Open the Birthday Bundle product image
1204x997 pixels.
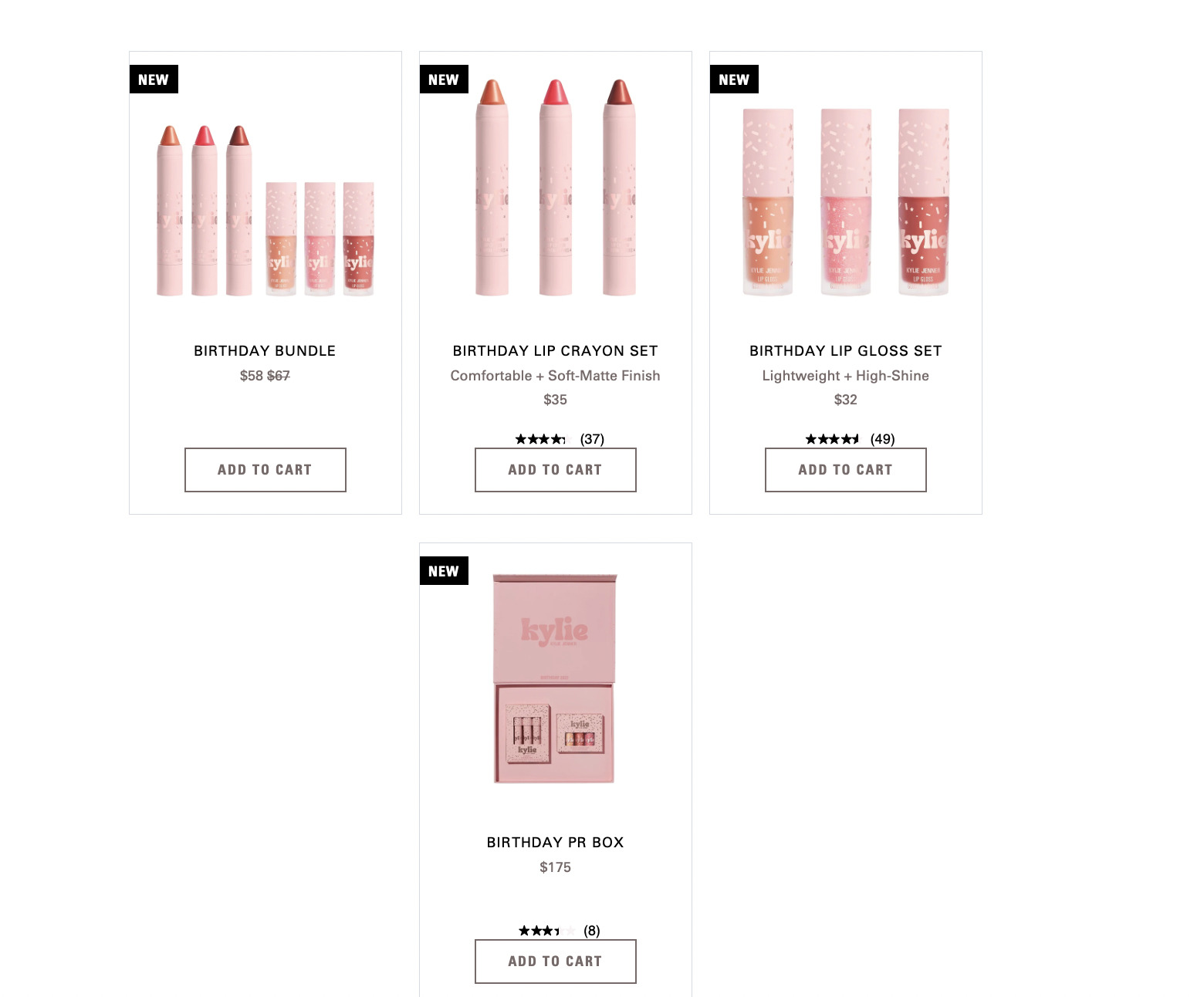(265, 210)
